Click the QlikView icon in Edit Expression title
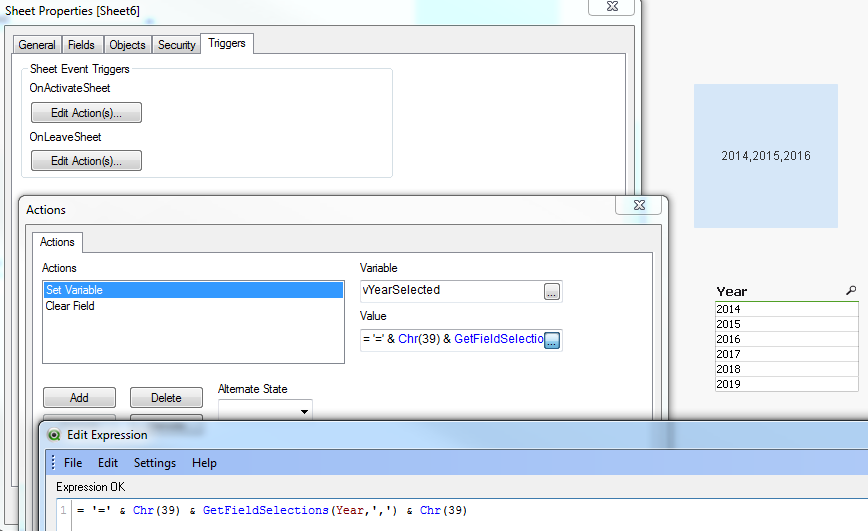The height and width of the screenshot is (531, 868). 54,435
